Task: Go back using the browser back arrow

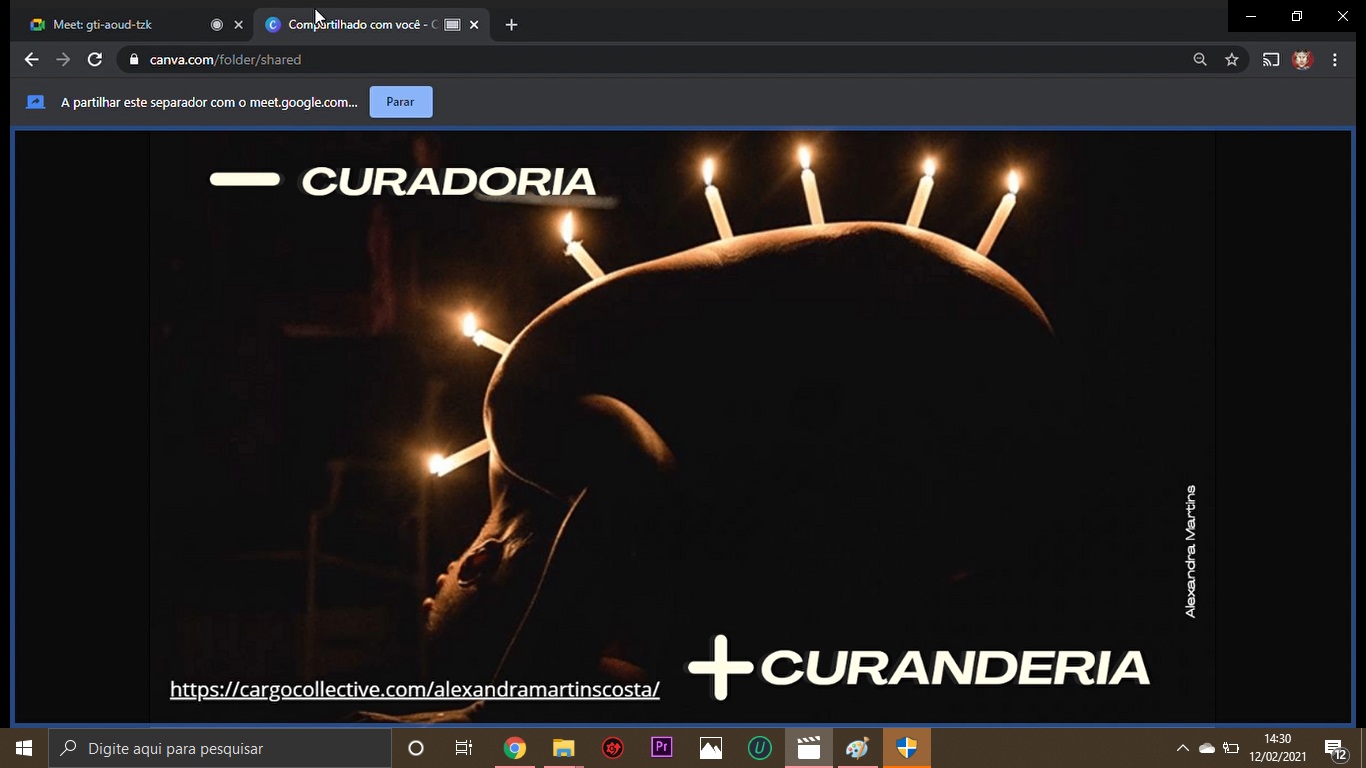Action: click(x=31, y=60)
